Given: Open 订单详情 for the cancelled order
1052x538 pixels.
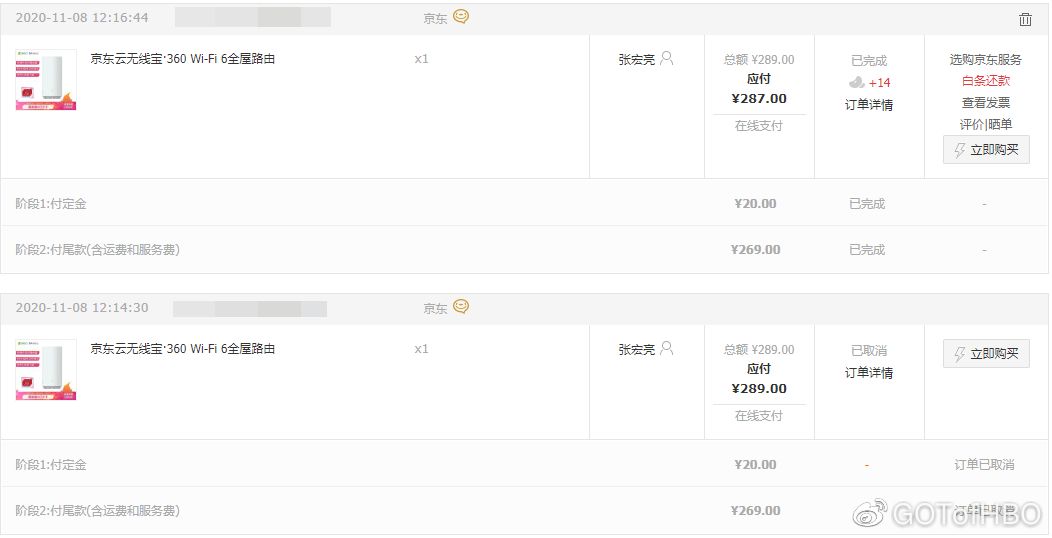Looking at the screenshot, I should coord(868,372).
